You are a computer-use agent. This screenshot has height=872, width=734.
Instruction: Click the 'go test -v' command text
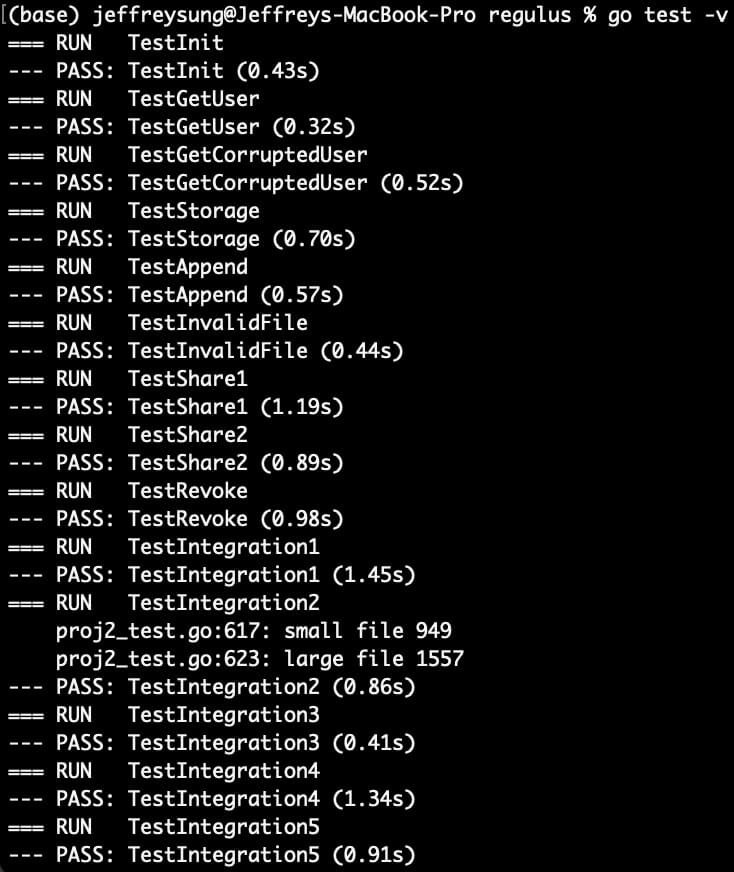click(667, 15)
